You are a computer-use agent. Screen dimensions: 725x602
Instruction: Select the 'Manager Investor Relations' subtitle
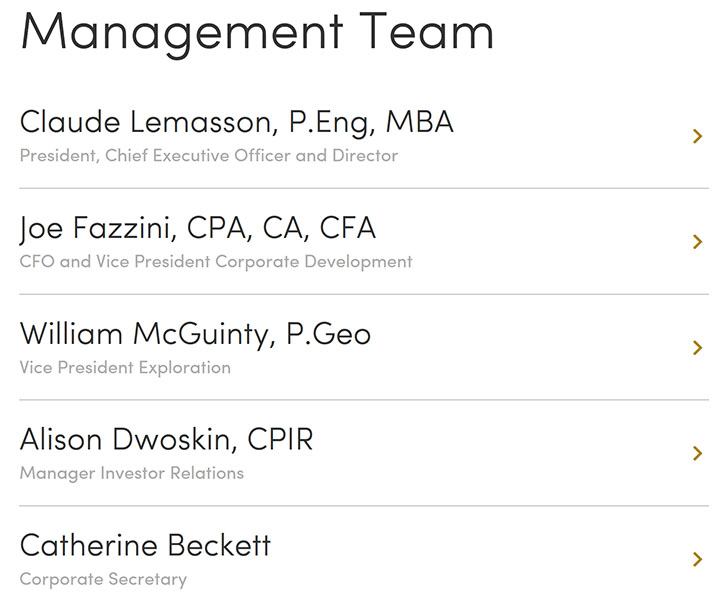click(x=132, y=473)
